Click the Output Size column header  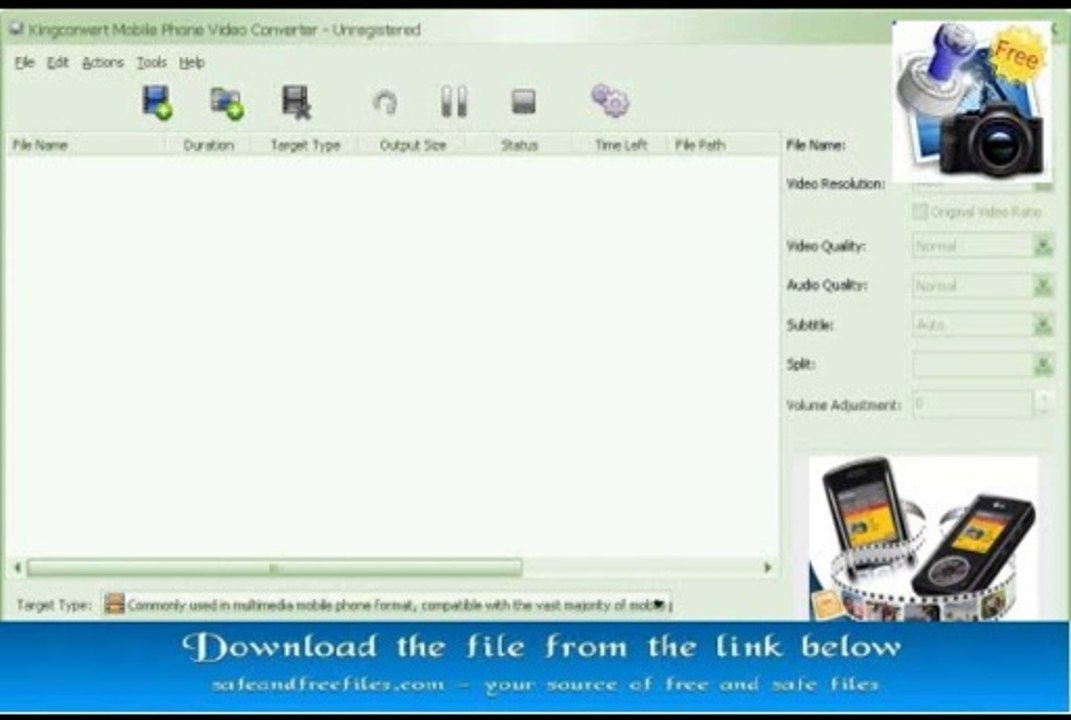413,145
